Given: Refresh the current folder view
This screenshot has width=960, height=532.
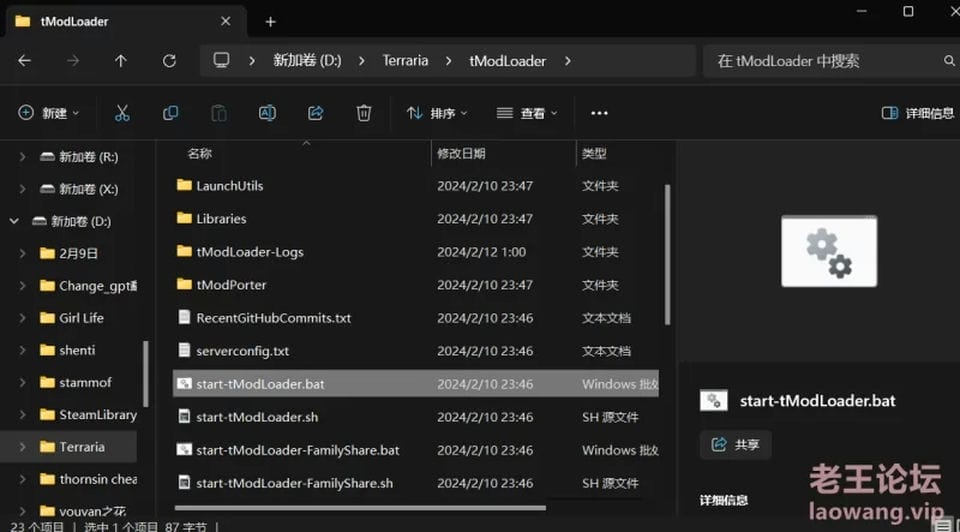Looking at the screenshot, I should 170,61.
